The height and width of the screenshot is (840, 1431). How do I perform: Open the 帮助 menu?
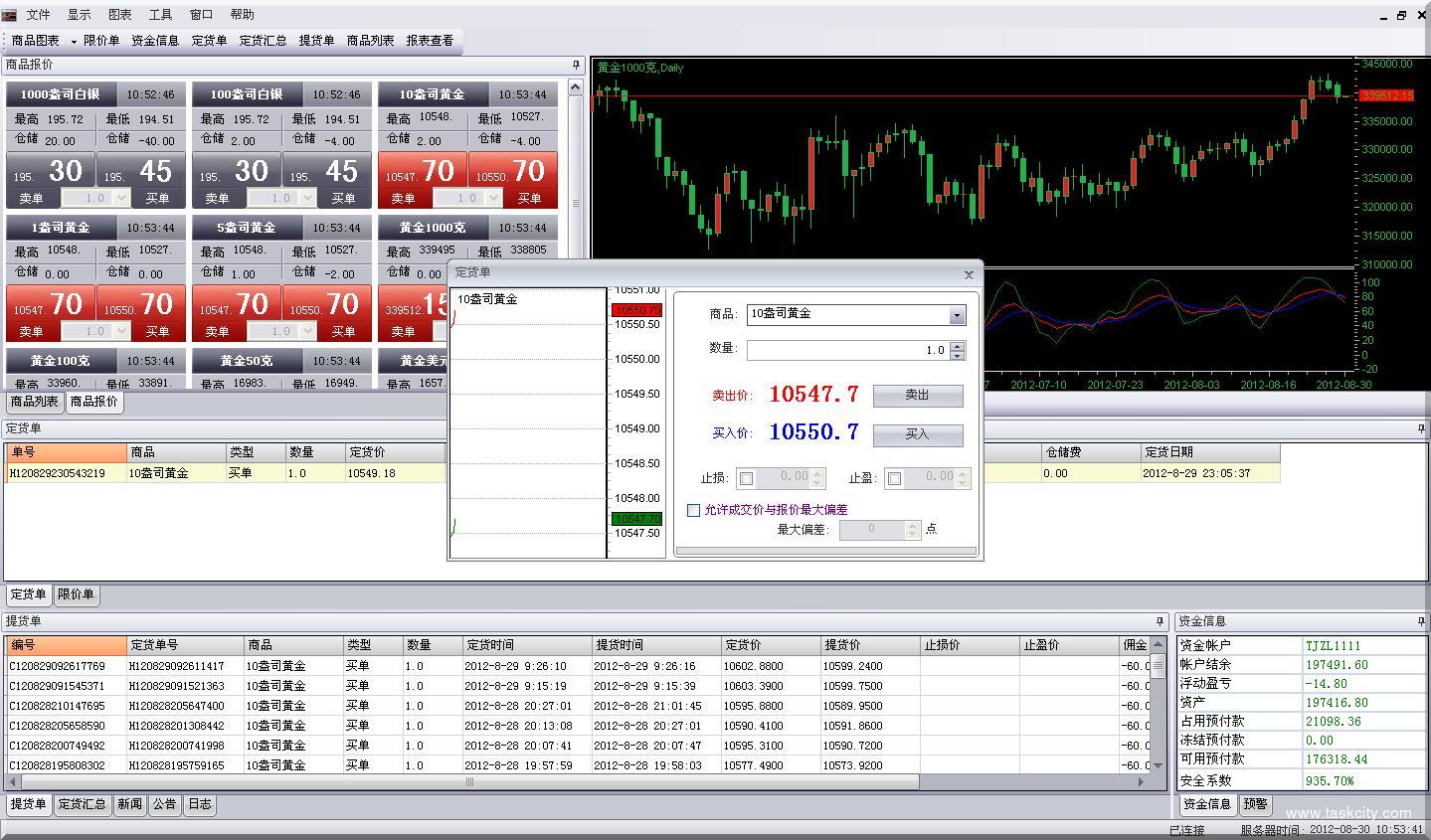click(242, 15)
